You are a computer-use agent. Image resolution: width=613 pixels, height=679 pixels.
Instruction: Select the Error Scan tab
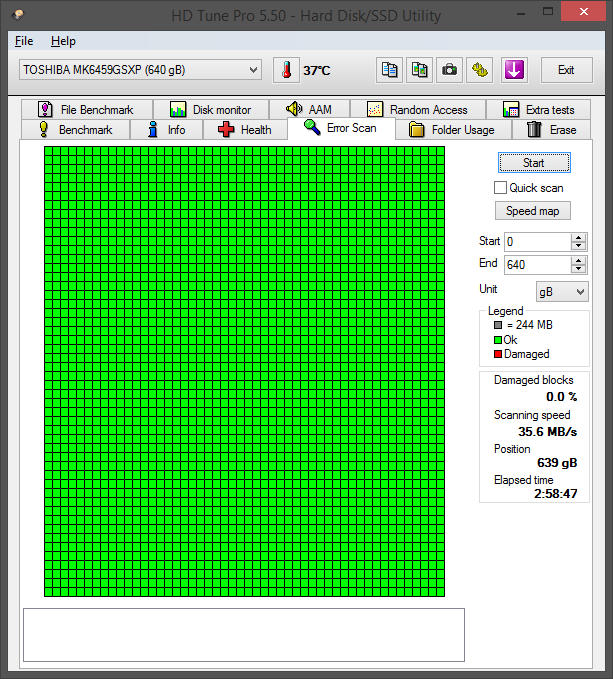[341, 128]
